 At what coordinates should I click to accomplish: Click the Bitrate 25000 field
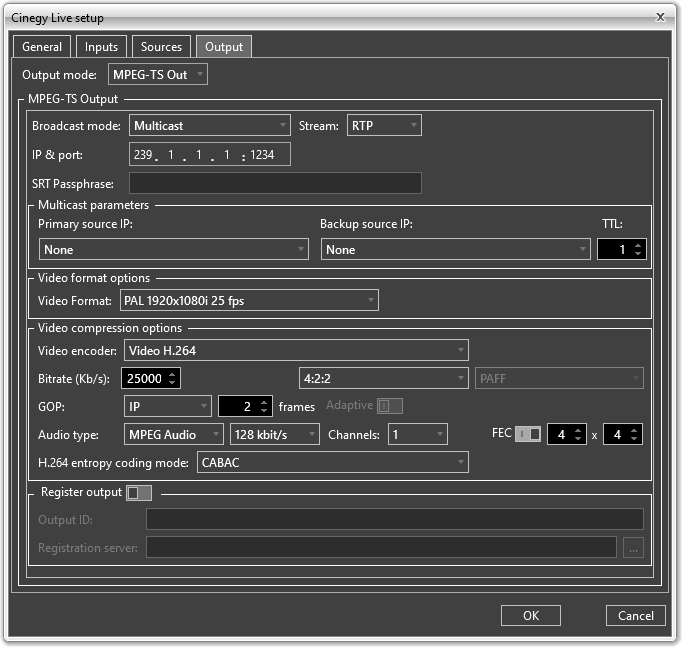[144, 378]
